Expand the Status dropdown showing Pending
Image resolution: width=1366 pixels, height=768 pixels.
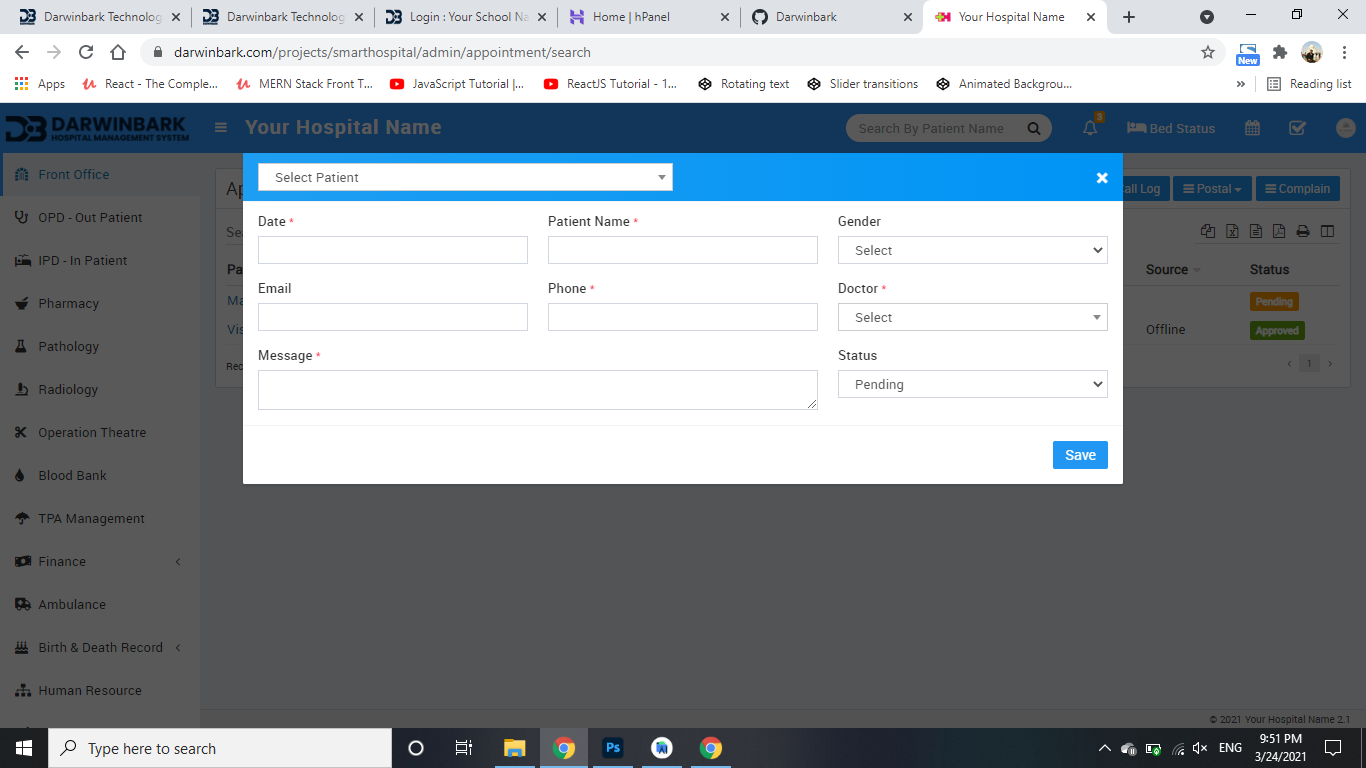pyautogui.click(x=972, y=384)
